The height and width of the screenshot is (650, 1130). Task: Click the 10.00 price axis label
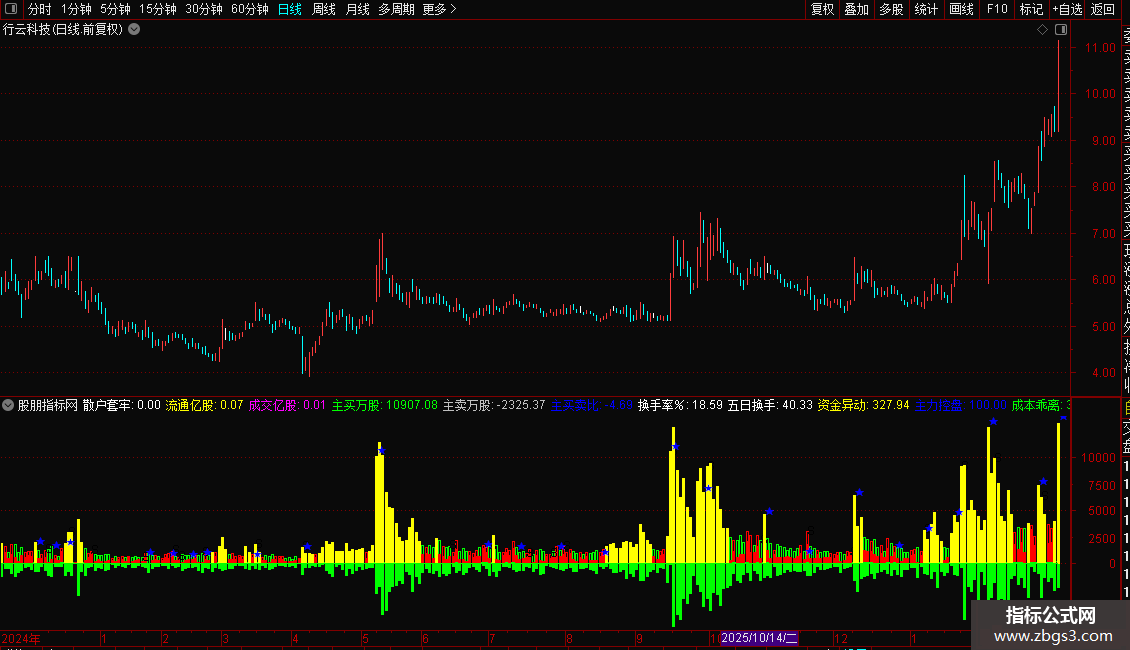point(1100,94)
